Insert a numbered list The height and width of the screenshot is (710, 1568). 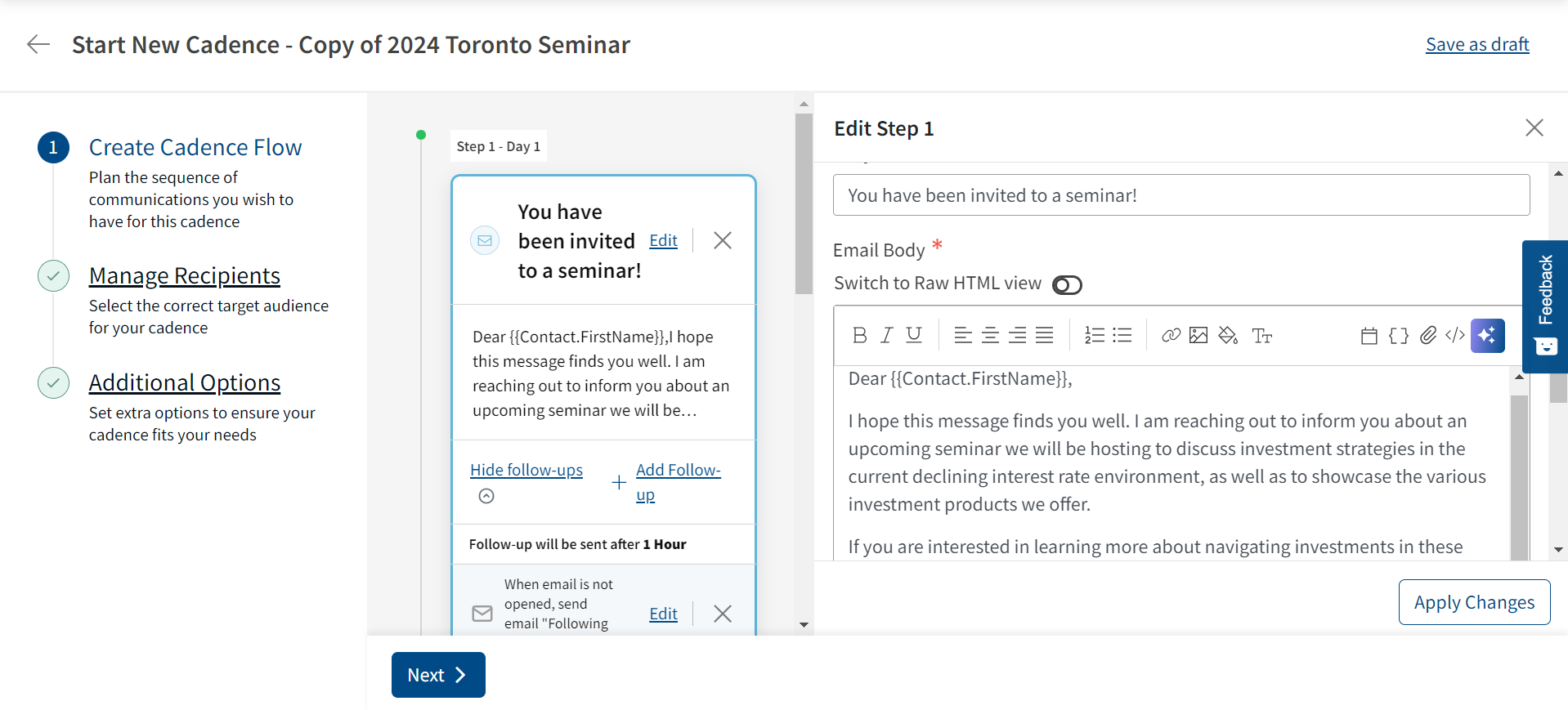point(1095,335)
